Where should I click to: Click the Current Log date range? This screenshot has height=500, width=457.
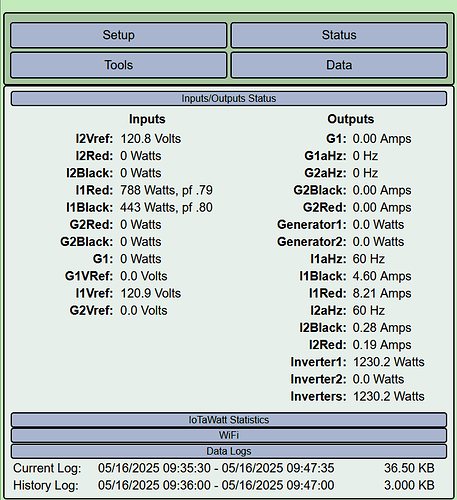(x=216, y=468)
